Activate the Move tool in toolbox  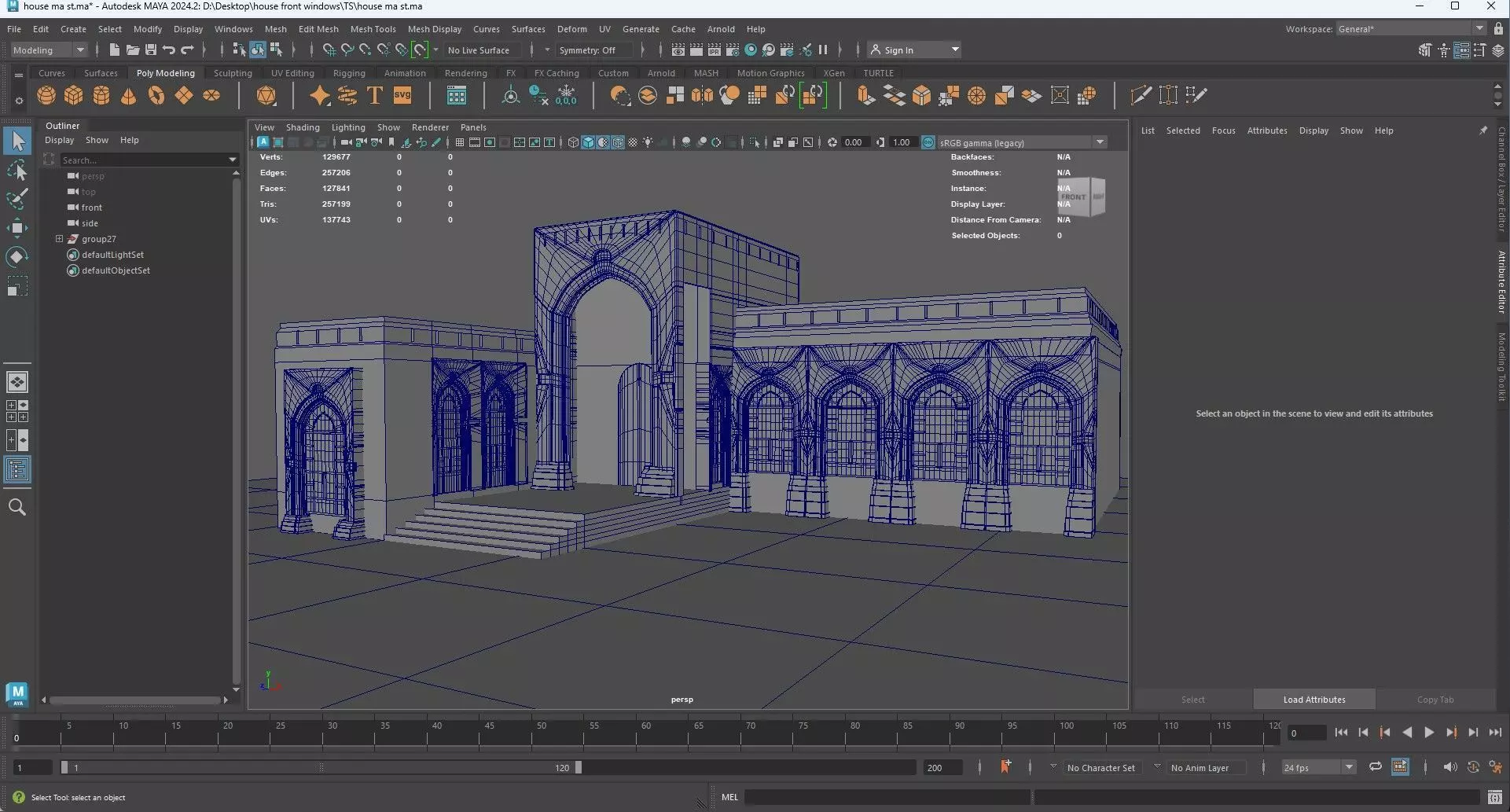pyautogui.click(x=17, y=228)
